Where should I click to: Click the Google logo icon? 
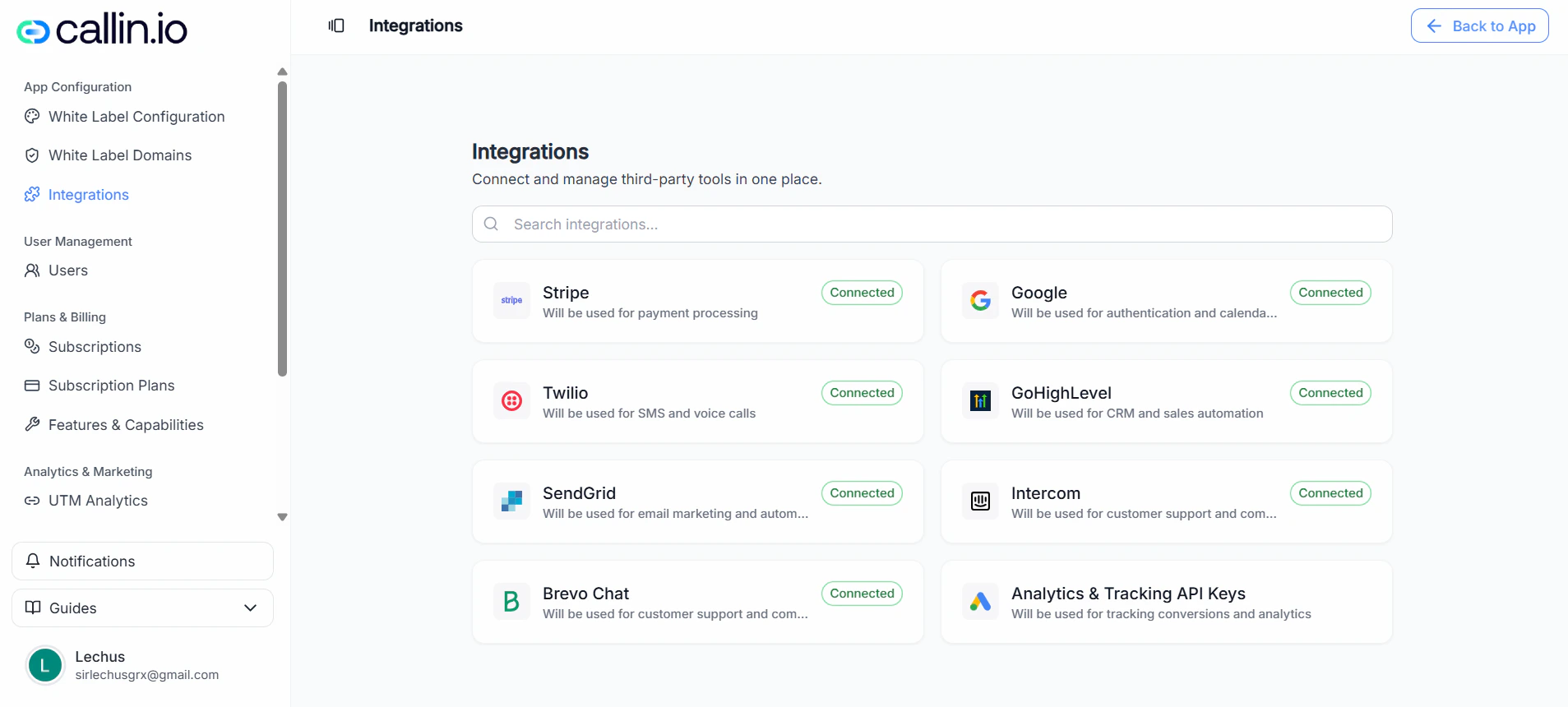tap(980, 301)
